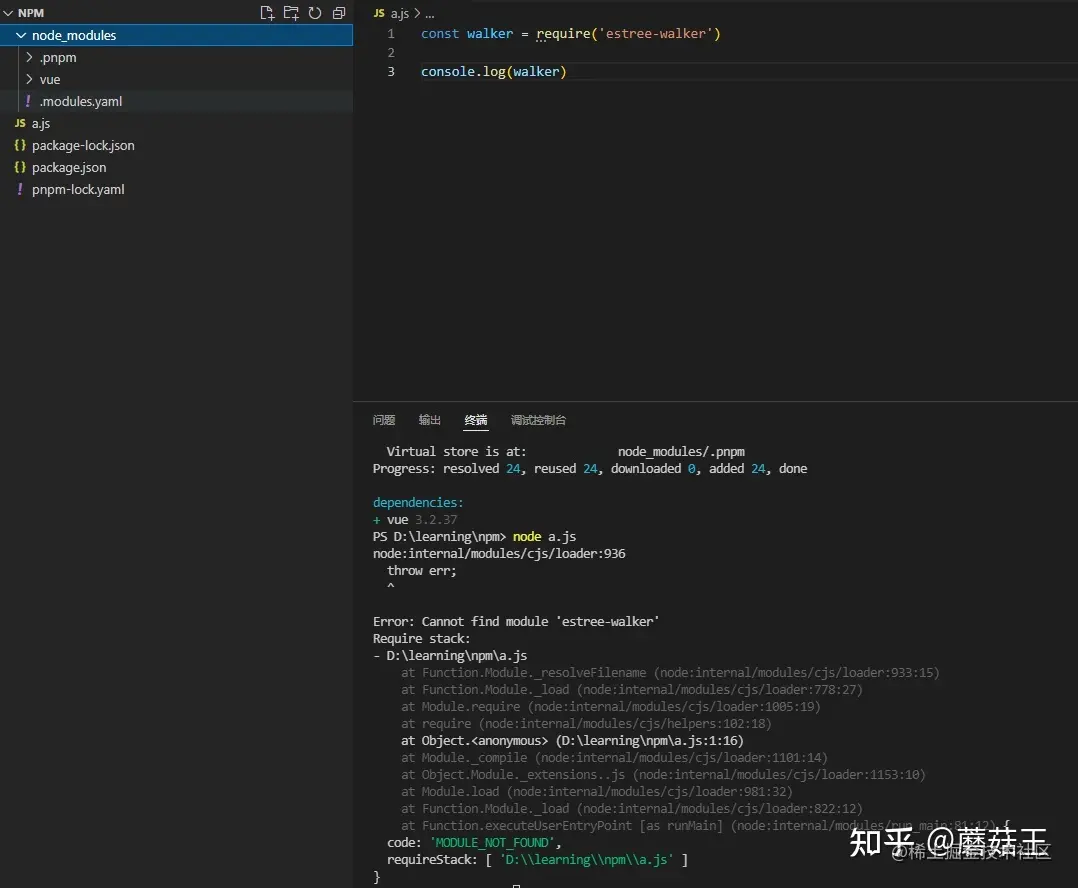Click the braces icon beside package.json
1078x888 pixels.
point(20,167)
